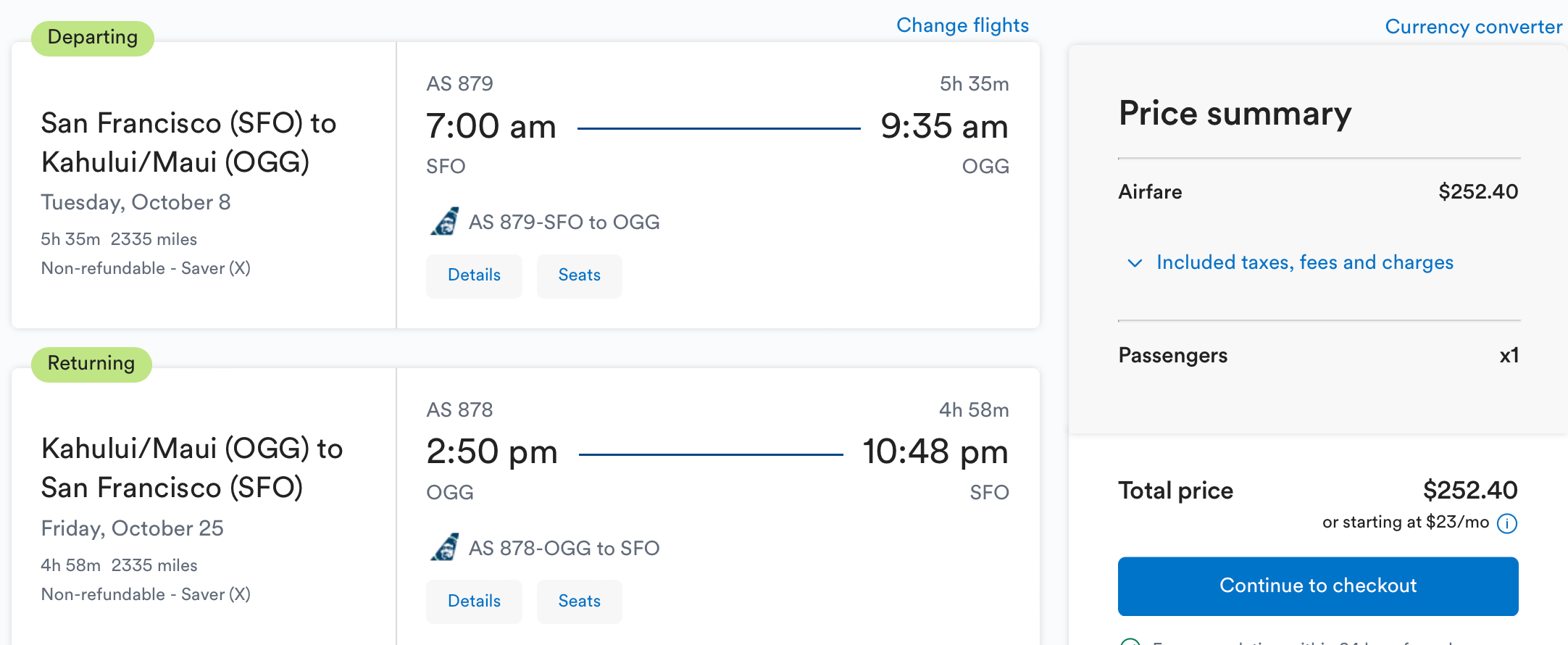The height and width of the screenshot is (645, 1568).
Task: Click Alaska Airlines logo for AS 878
Action: [445, 547]
